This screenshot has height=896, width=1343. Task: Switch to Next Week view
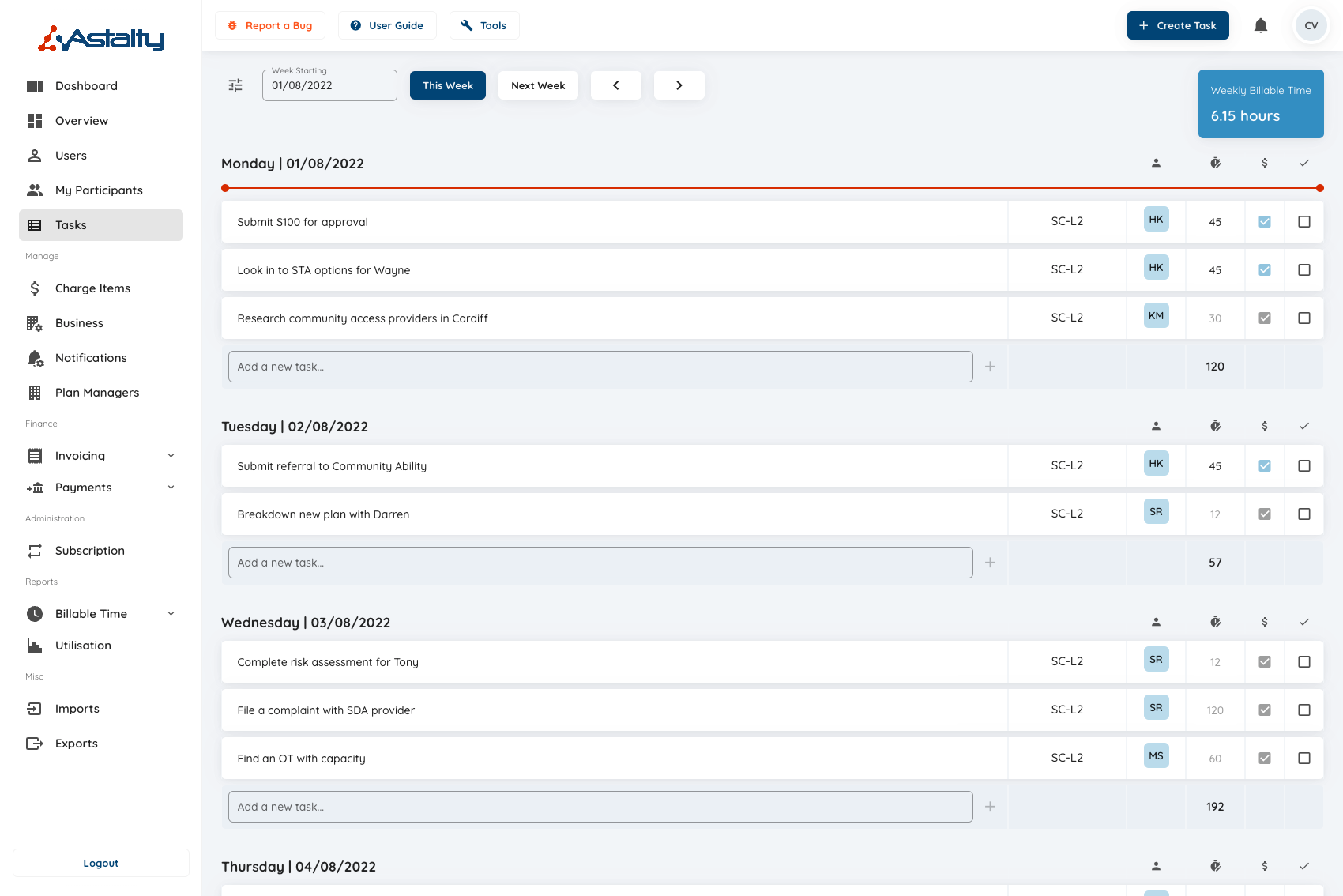tap(538, 85)
